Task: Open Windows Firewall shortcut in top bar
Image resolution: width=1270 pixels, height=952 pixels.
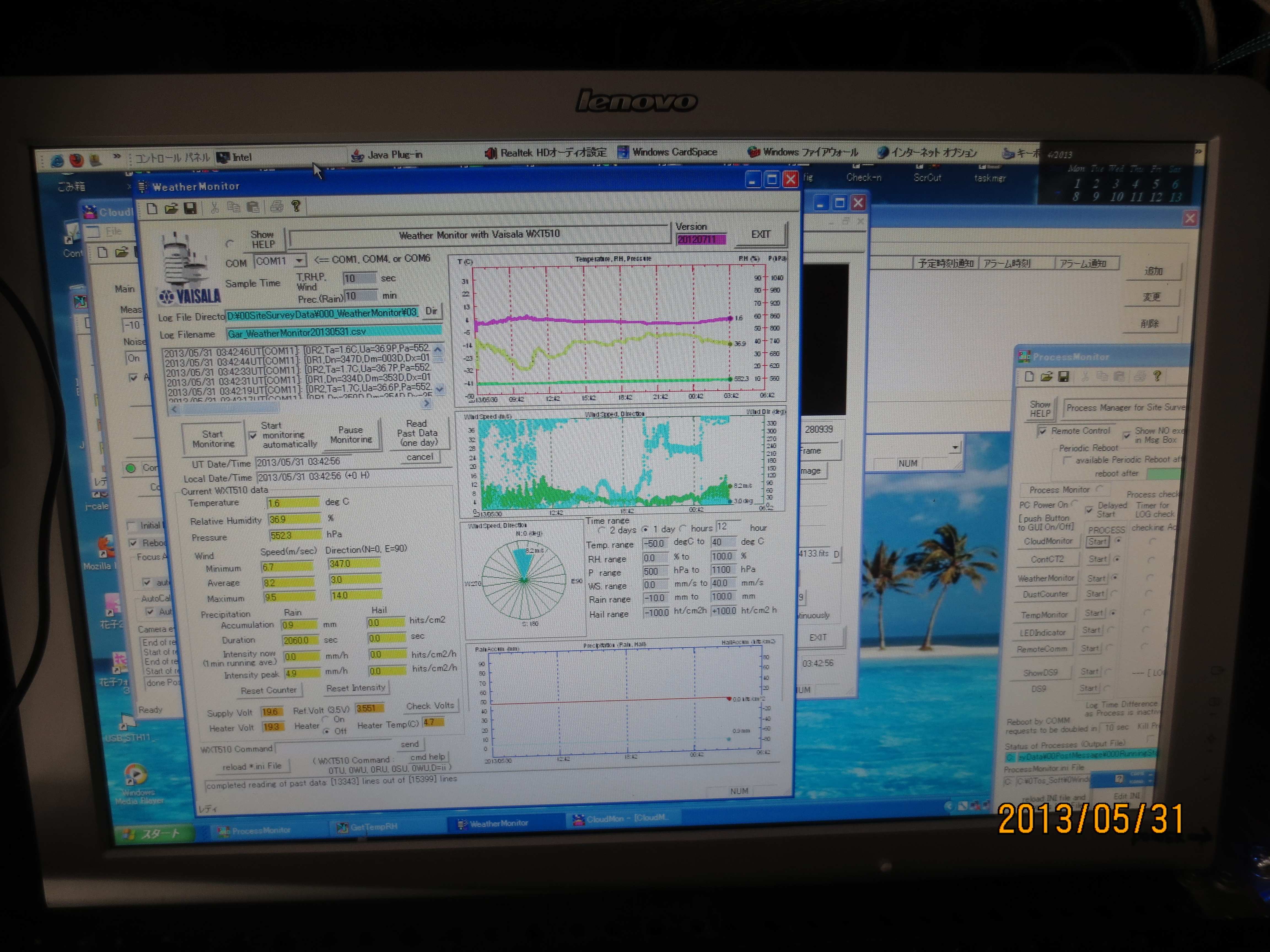Action: [803, 152]
